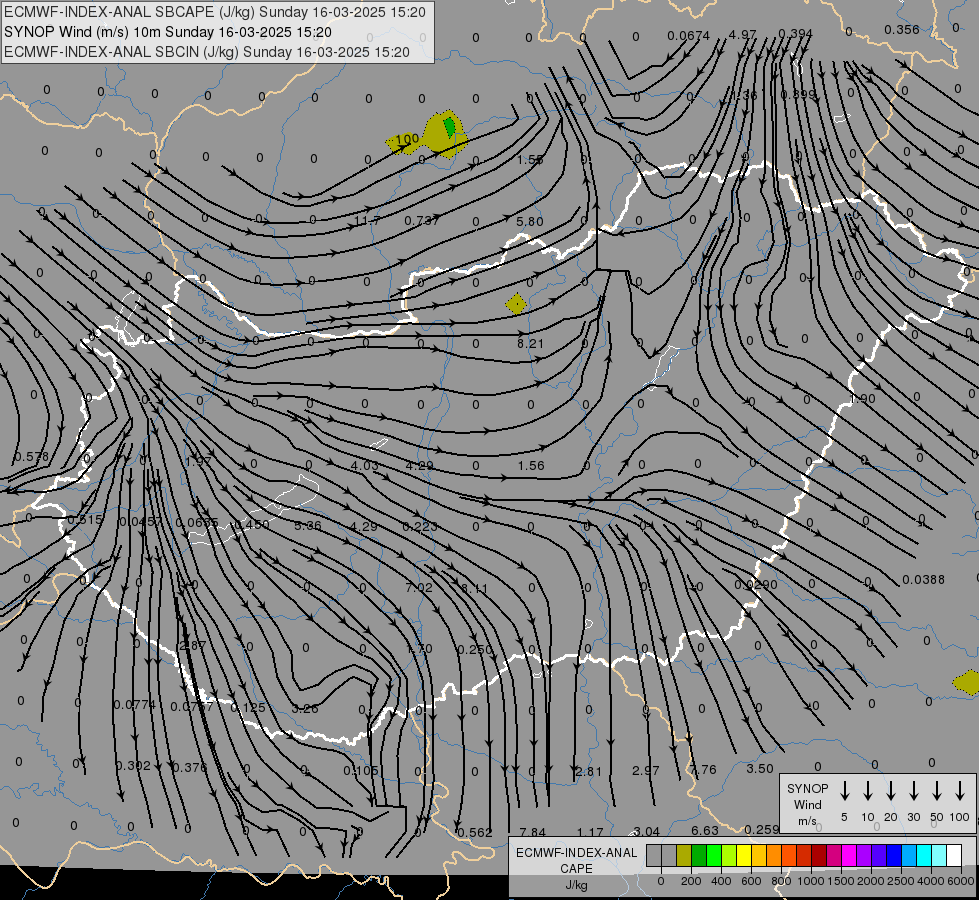Click the 2500 label in CAPE legend

point(901,881)
